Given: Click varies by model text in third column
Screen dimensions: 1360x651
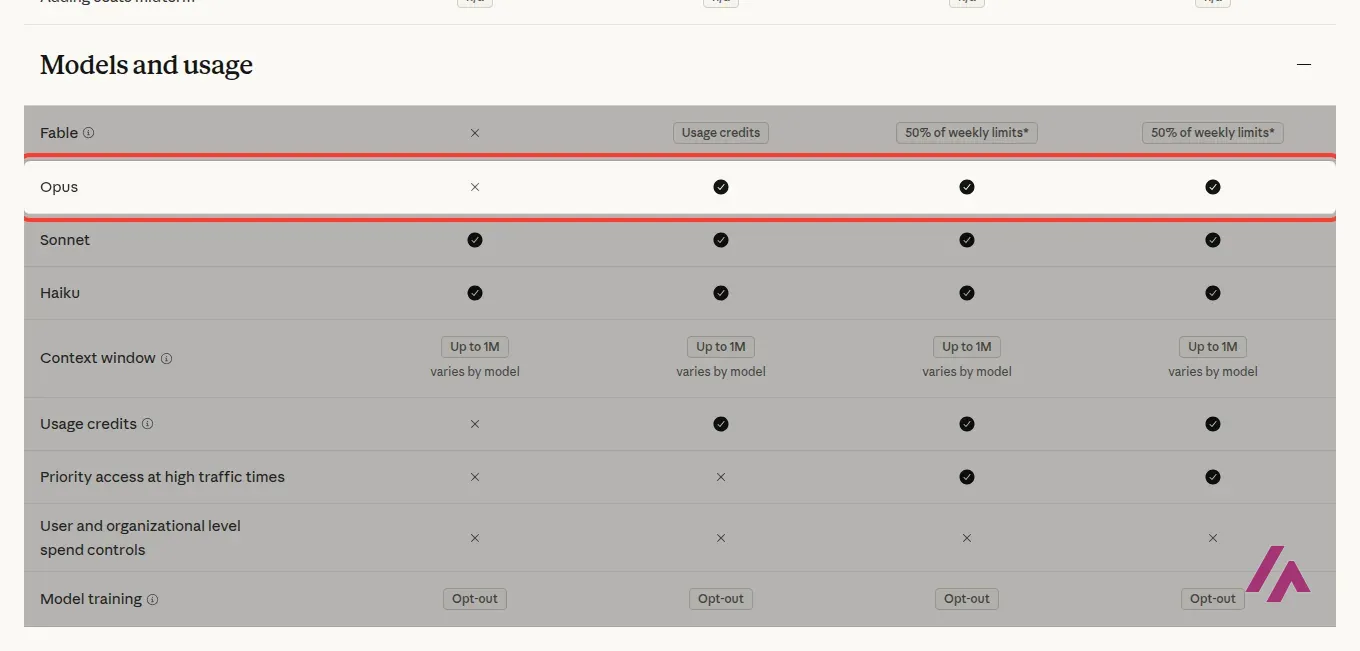Looking at the screenshot, I should click(967, 372).
